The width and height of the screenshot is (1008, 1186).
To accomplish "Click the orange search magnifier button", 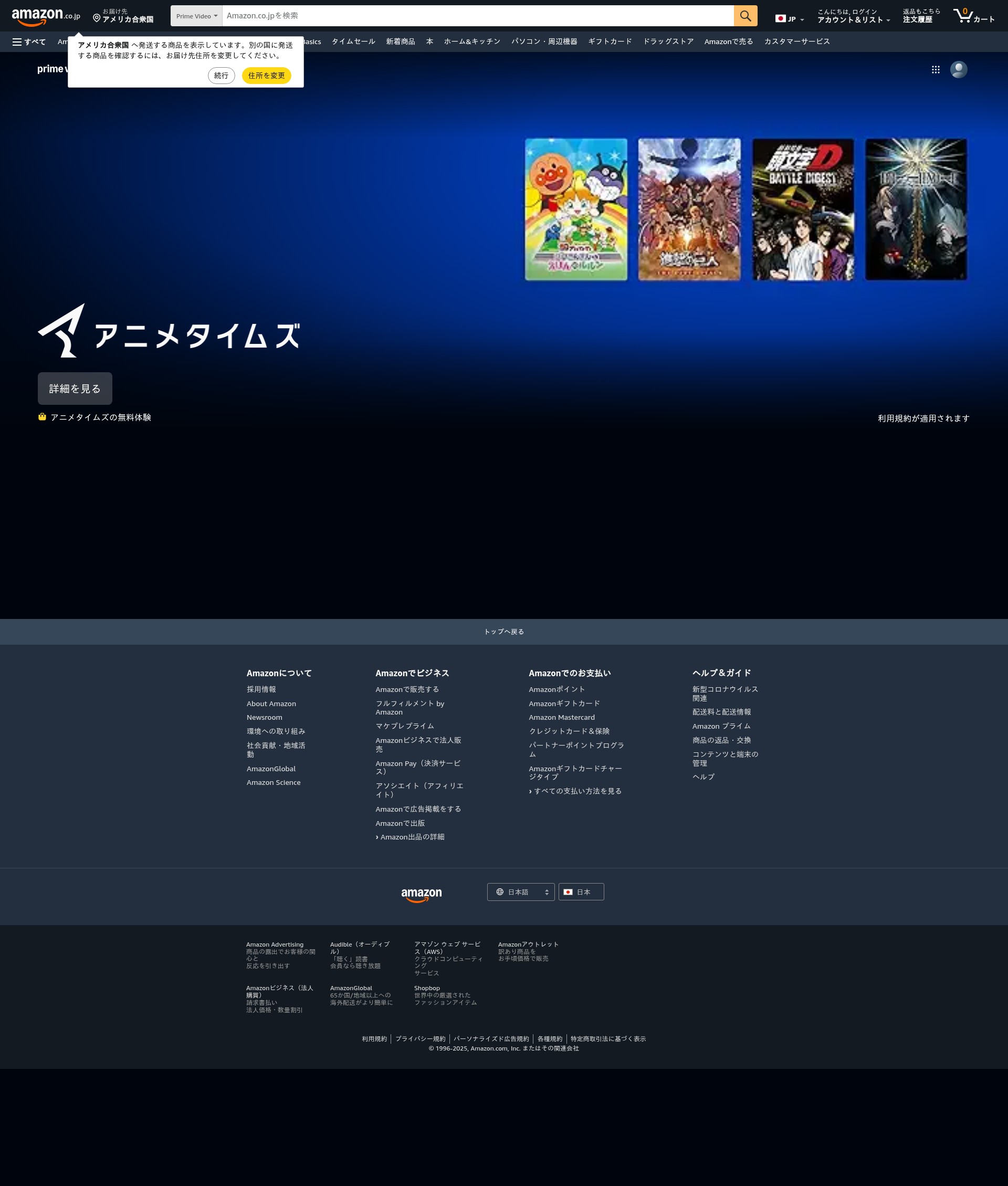I will coord(745,16).
